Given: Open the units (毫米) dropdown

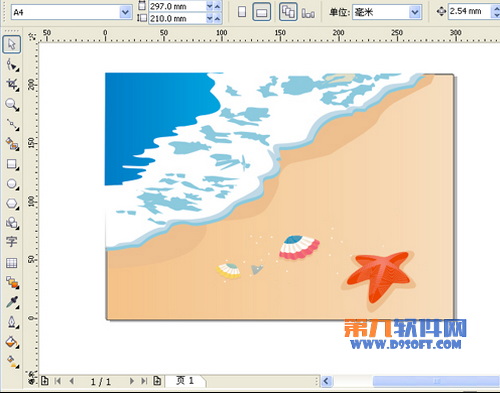Looking at the screenshot, I should [415, 13].
